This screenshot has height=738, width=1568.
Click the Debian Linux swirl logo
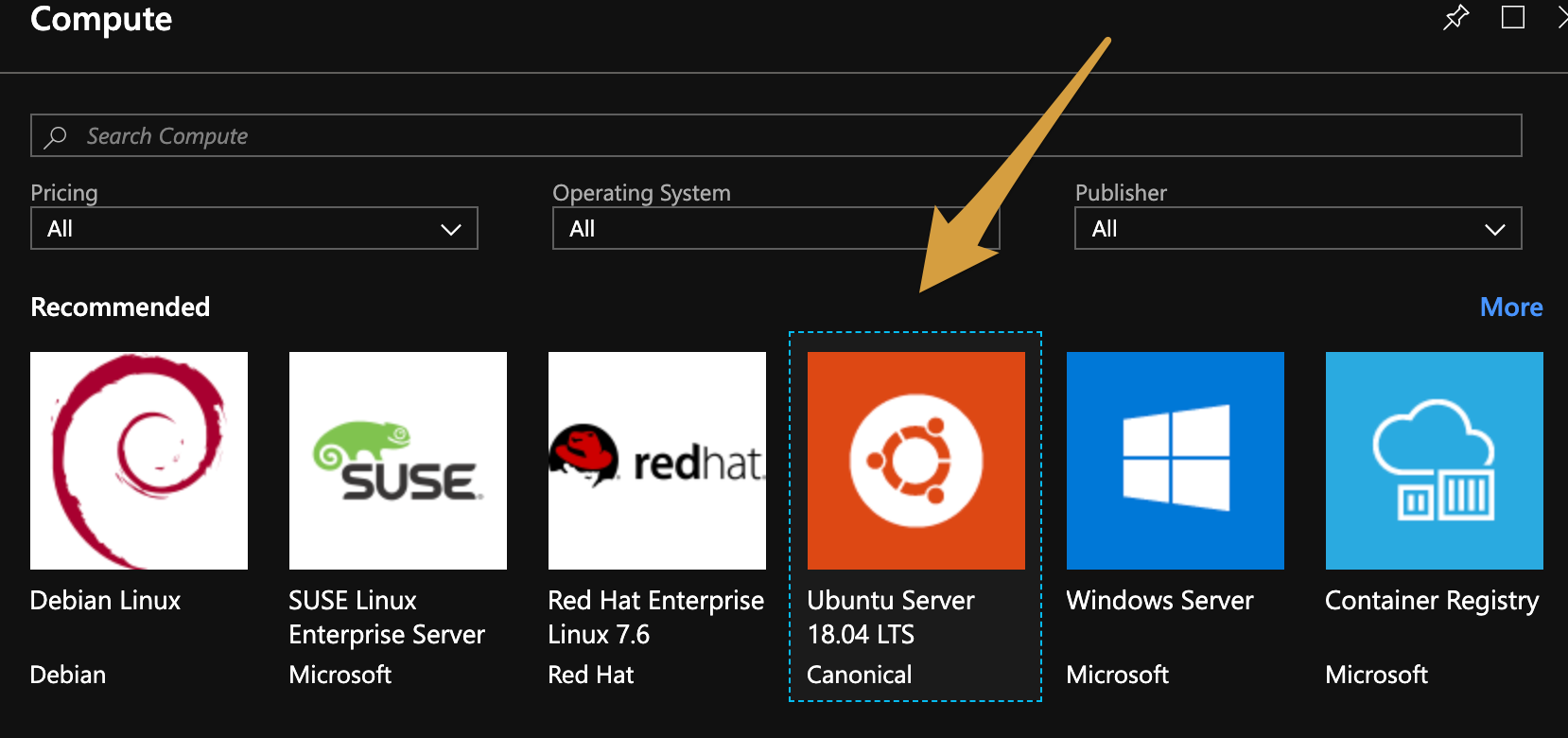(x=139, y=461)
